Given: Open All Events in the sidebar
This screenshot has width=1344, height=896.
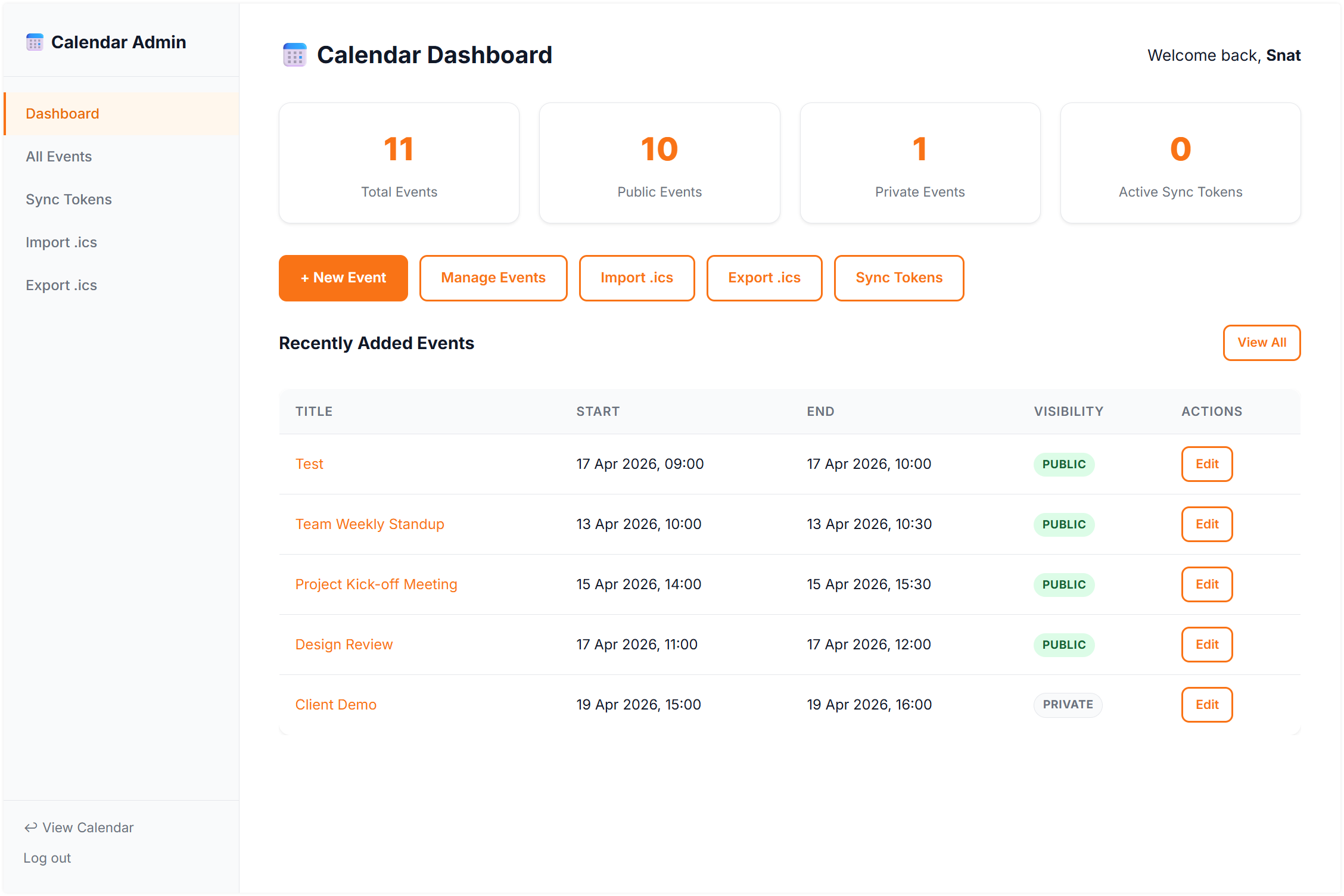Looking at the screenshot, I should [x=58, y=157].
